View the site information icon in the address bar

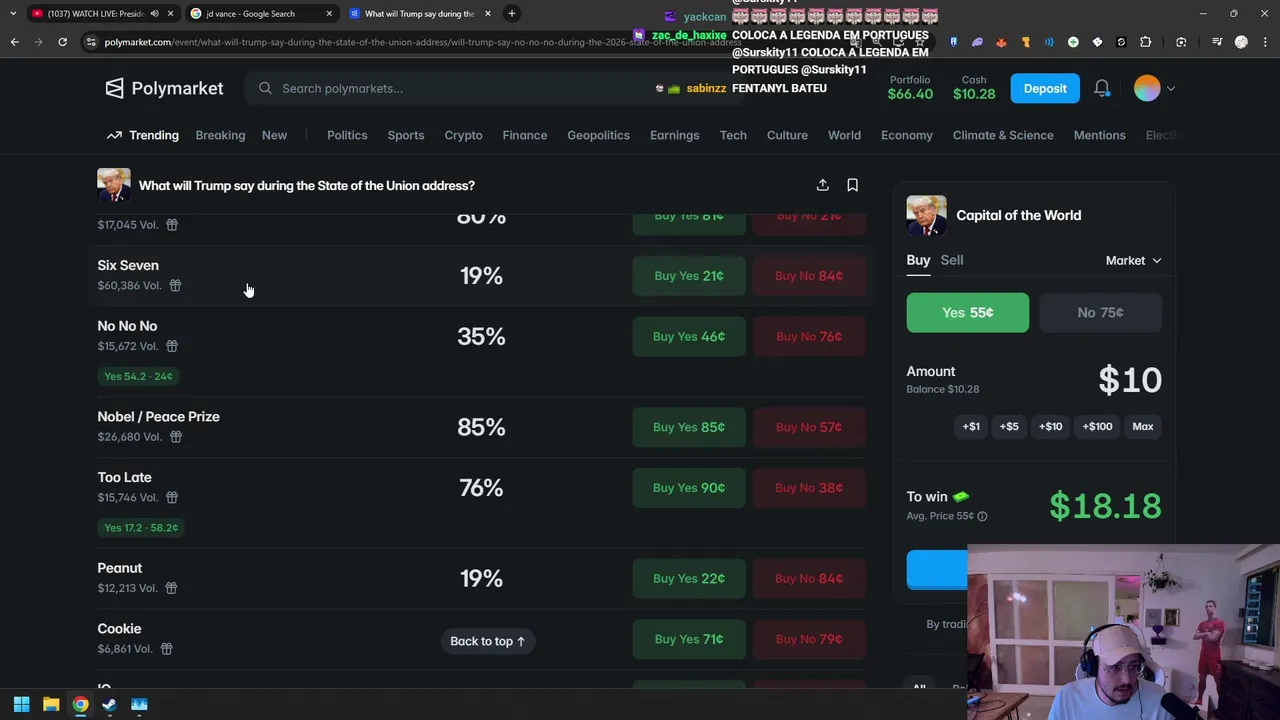[x=91, y=42]
